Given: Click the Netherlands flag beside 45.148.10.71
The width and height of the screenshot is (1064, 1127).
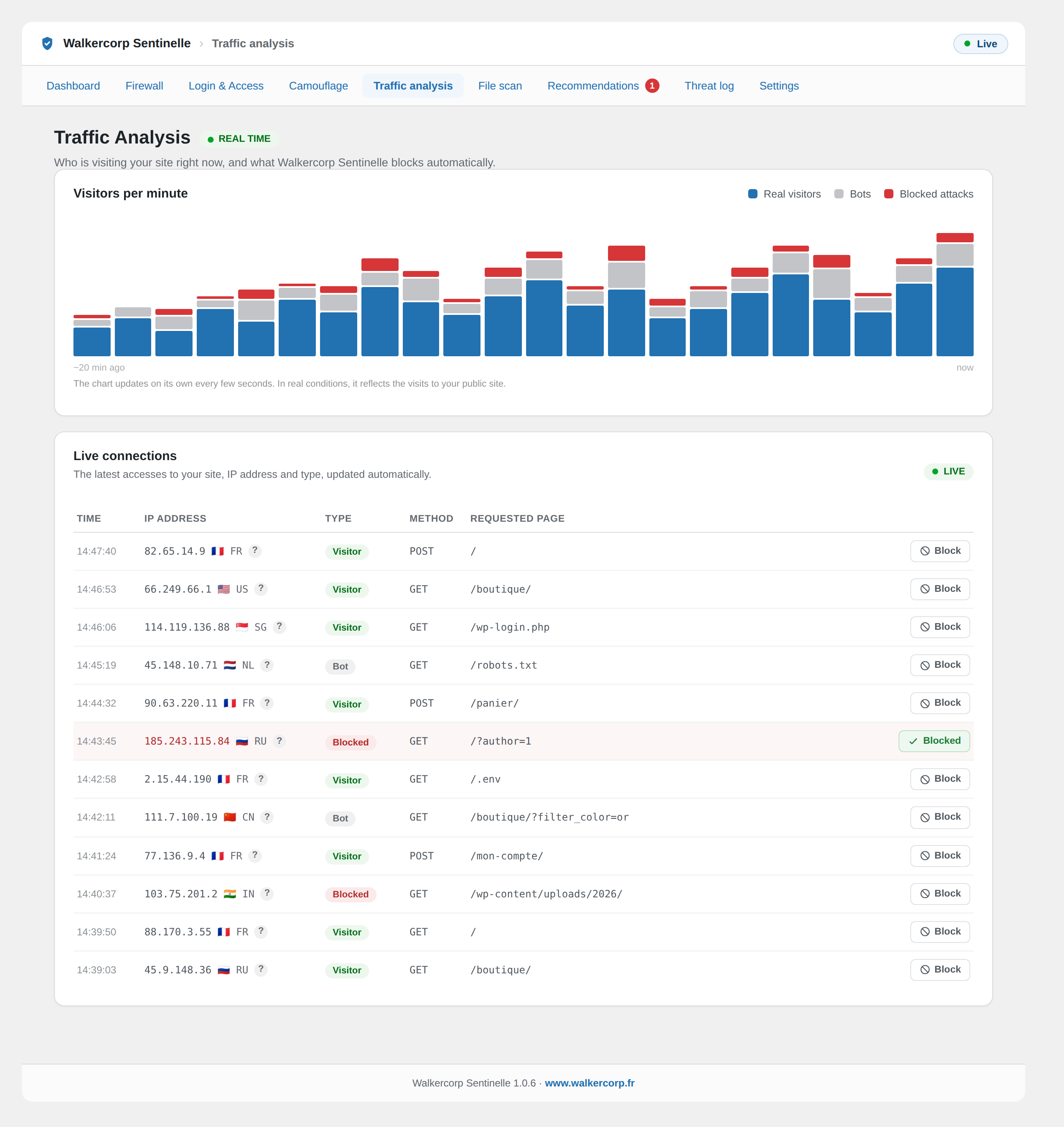Looking at the screenshot, I should click(230, 666).
